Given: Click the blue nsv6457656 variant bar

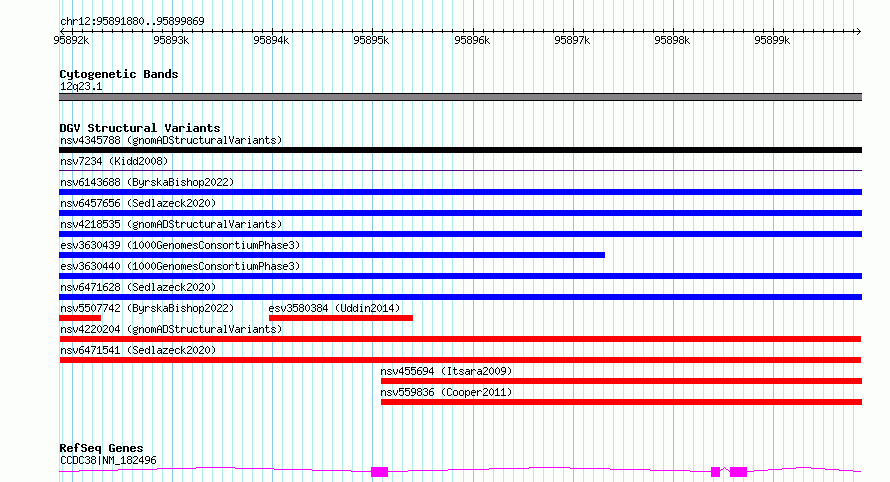Looking at the screenshot, I should pos(460,213).
